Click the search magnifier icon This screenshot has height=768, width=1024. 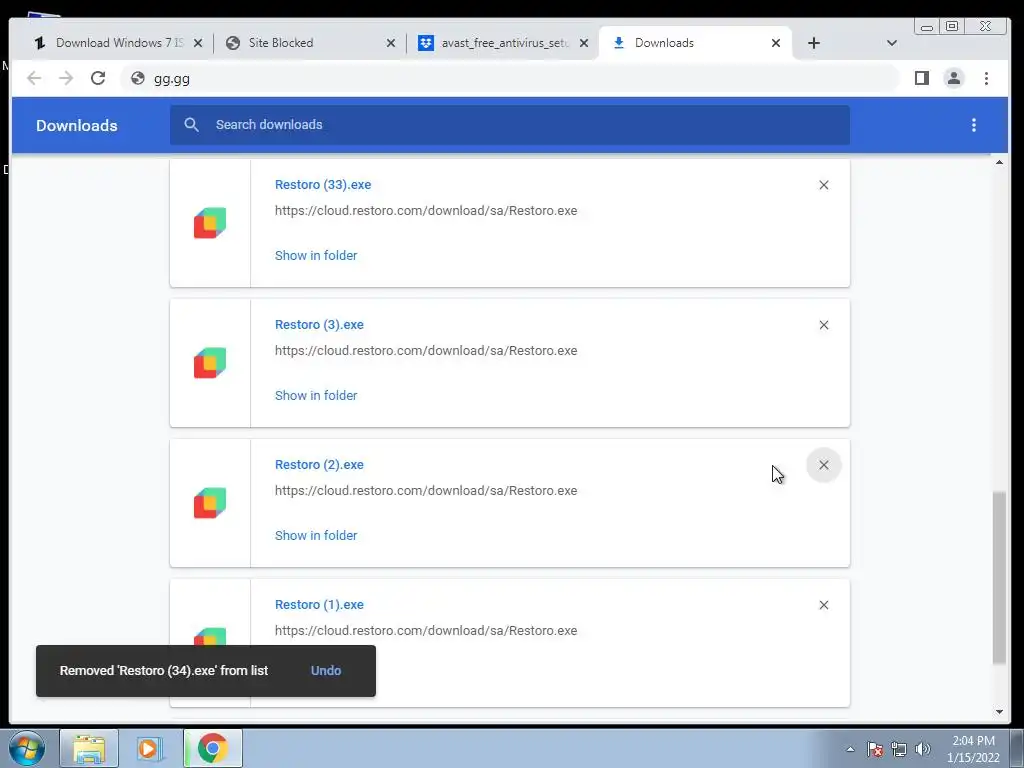191,125
